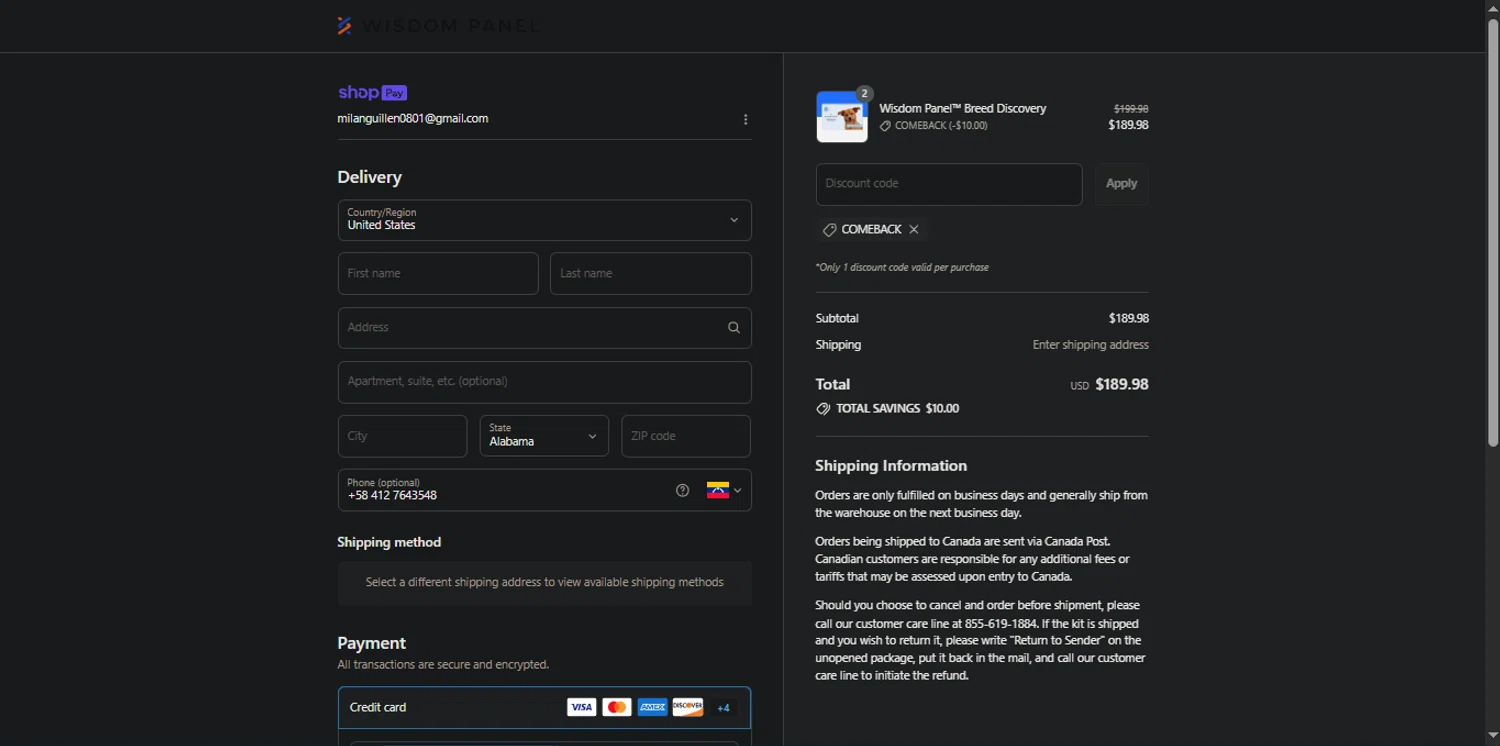The height and width of the screenshot is (746, 1500).
Task: Click the Breed Discovery product thumbnail
Action: (841, 118)
